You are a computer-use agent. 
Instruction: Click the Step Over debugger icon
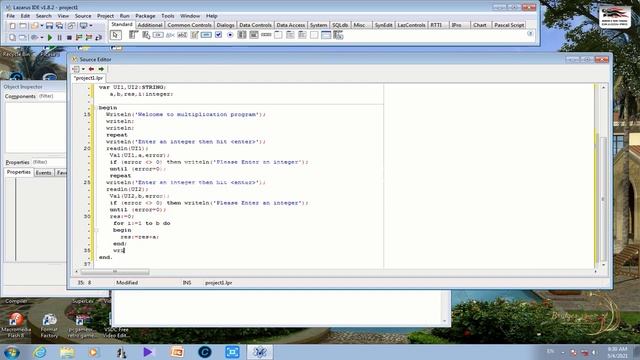click(89, 37)
